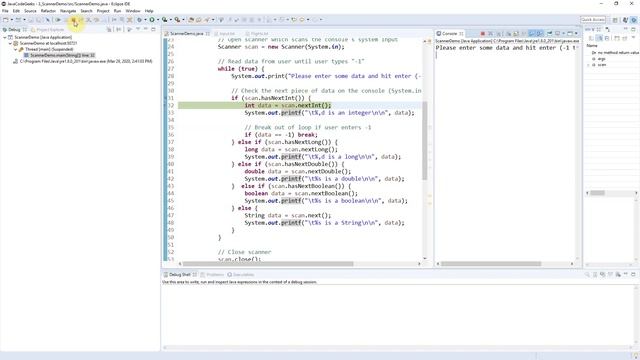Click the External Tools toolbar icon
Viewport: 640px width, 360px height.
[177, 20]
